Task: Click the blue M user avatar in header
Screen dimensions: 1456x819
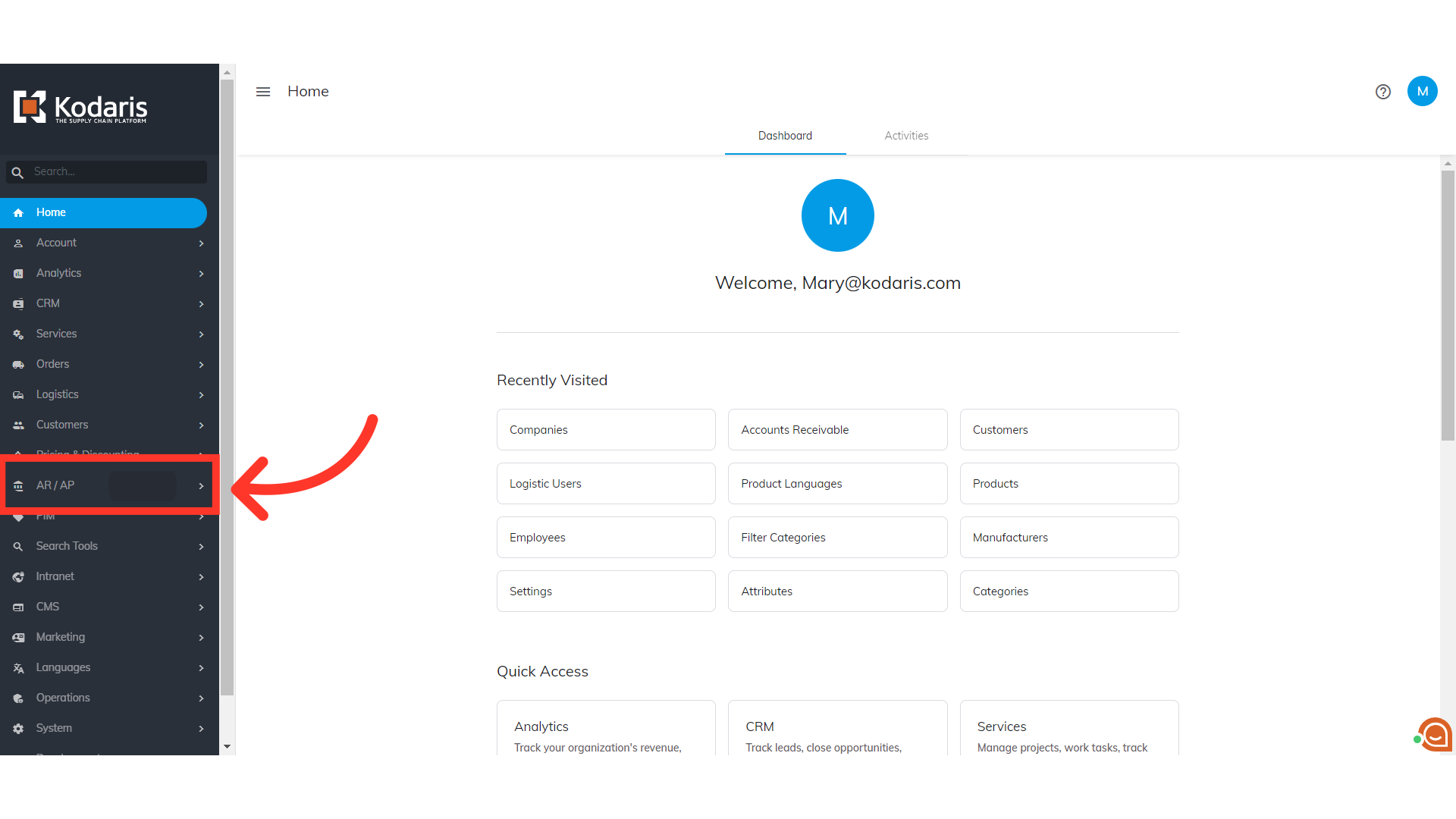Action: (x=1422, y=92)
